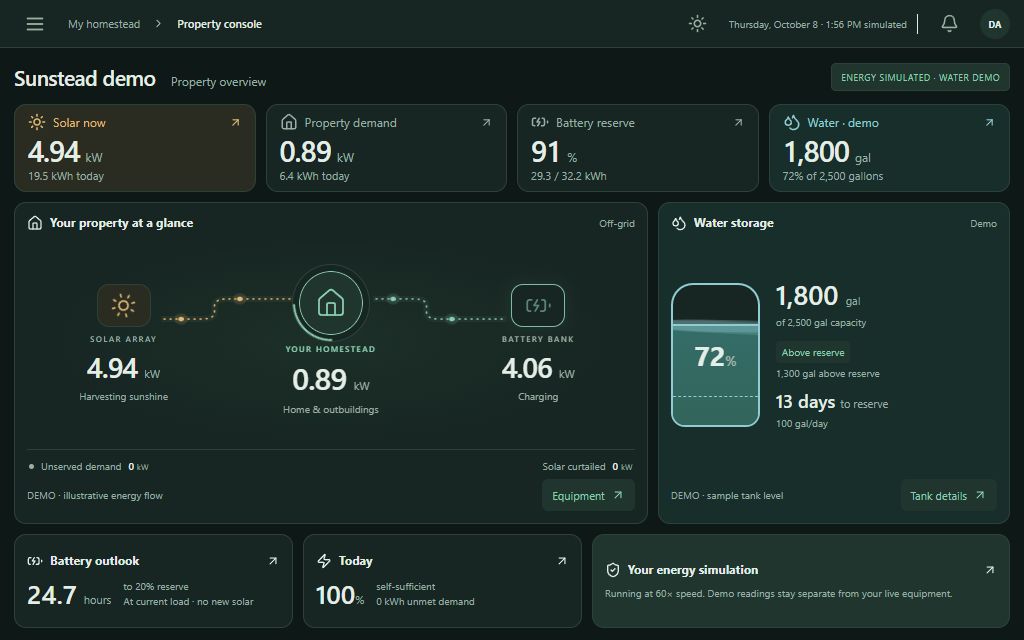This screenshot has width=1024, height=640.
Task: Select Property console breadcrumb
Action: [219, 24]
